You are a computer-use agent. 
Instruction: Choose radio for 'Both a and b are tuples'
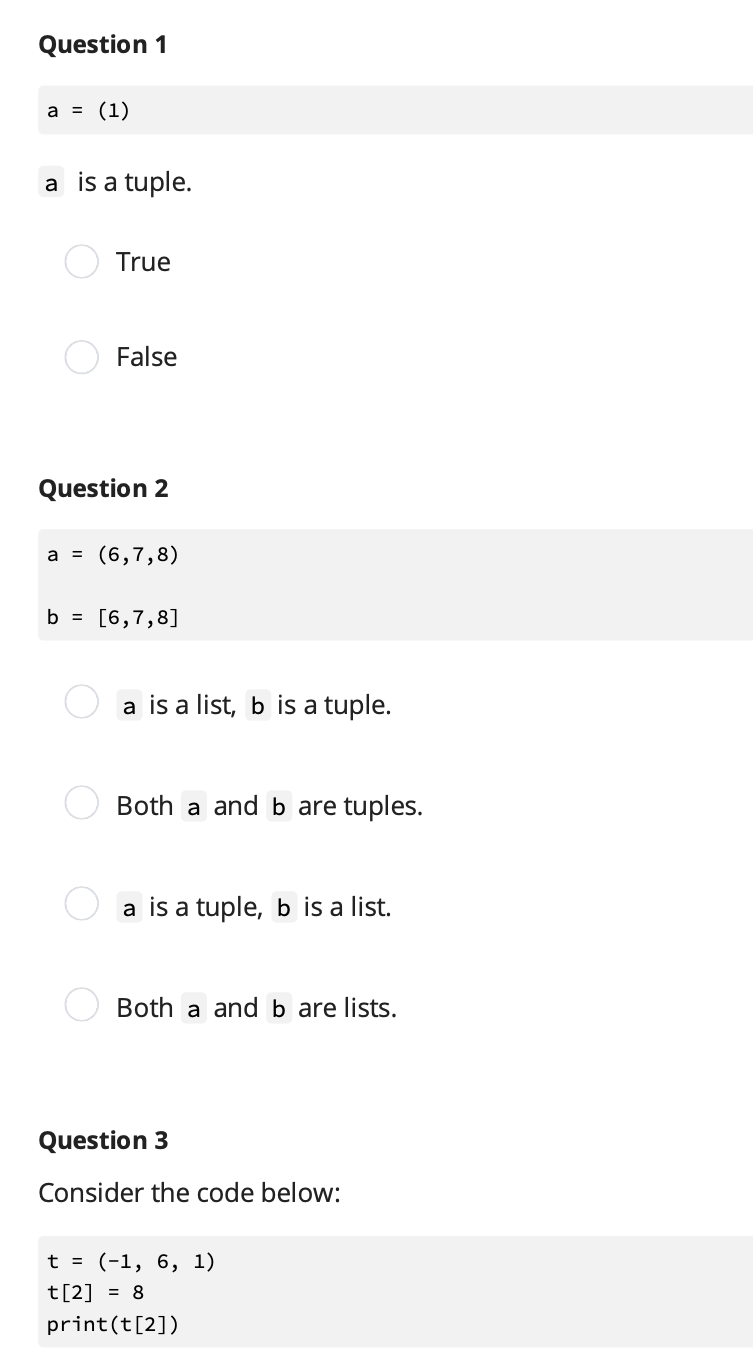pyautogui.click(x=82, y=804)
